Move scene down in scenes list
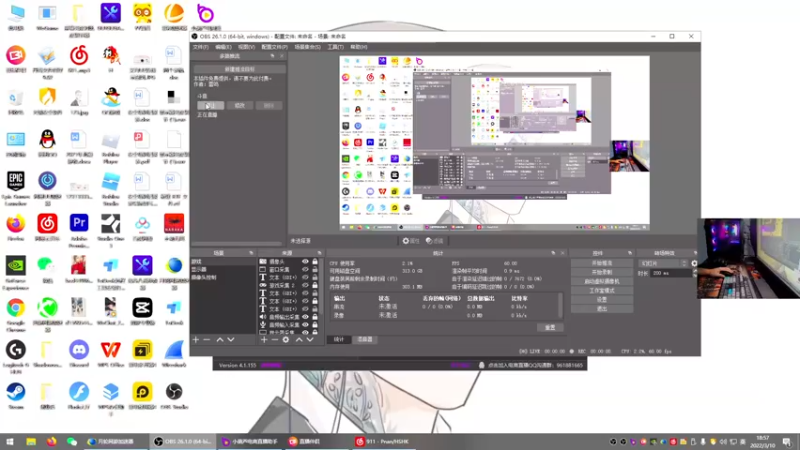 click(x=231, y=339)
